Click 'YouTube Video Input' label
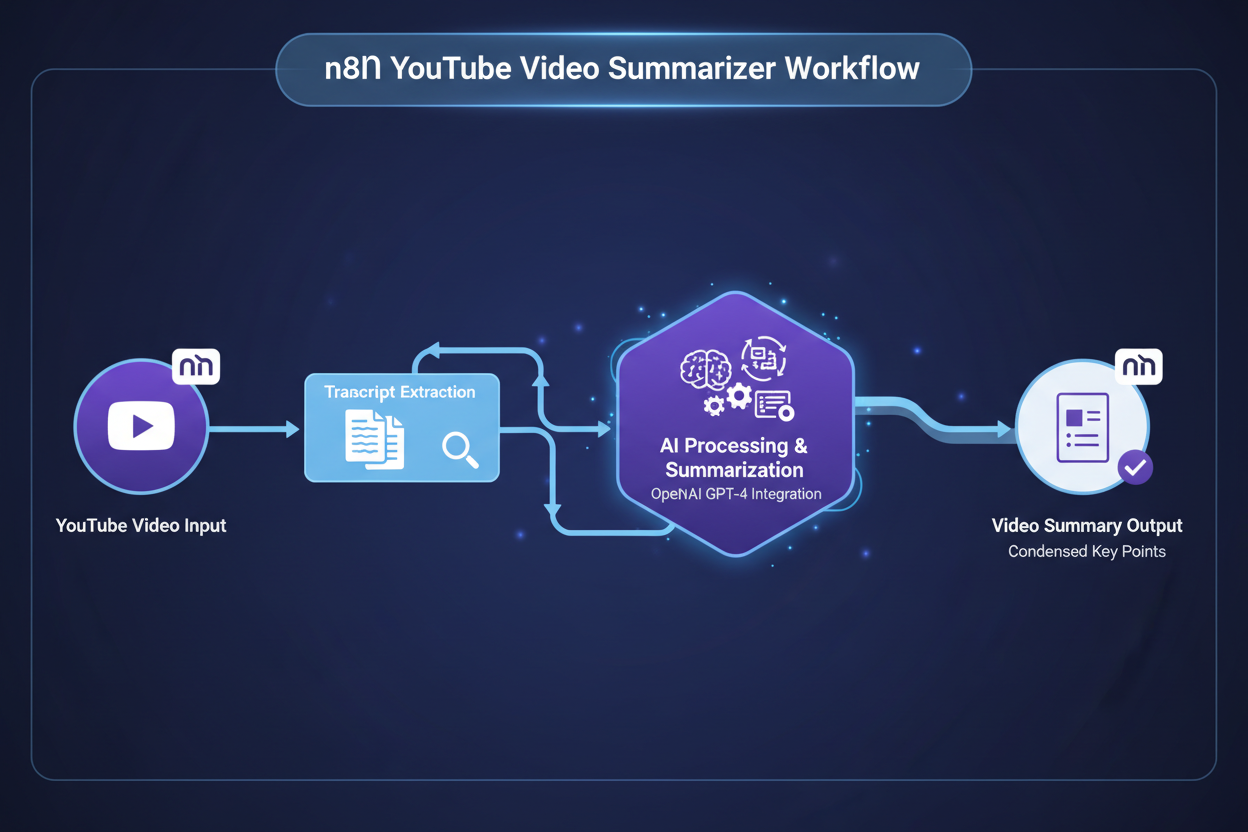 pos(141,525)
